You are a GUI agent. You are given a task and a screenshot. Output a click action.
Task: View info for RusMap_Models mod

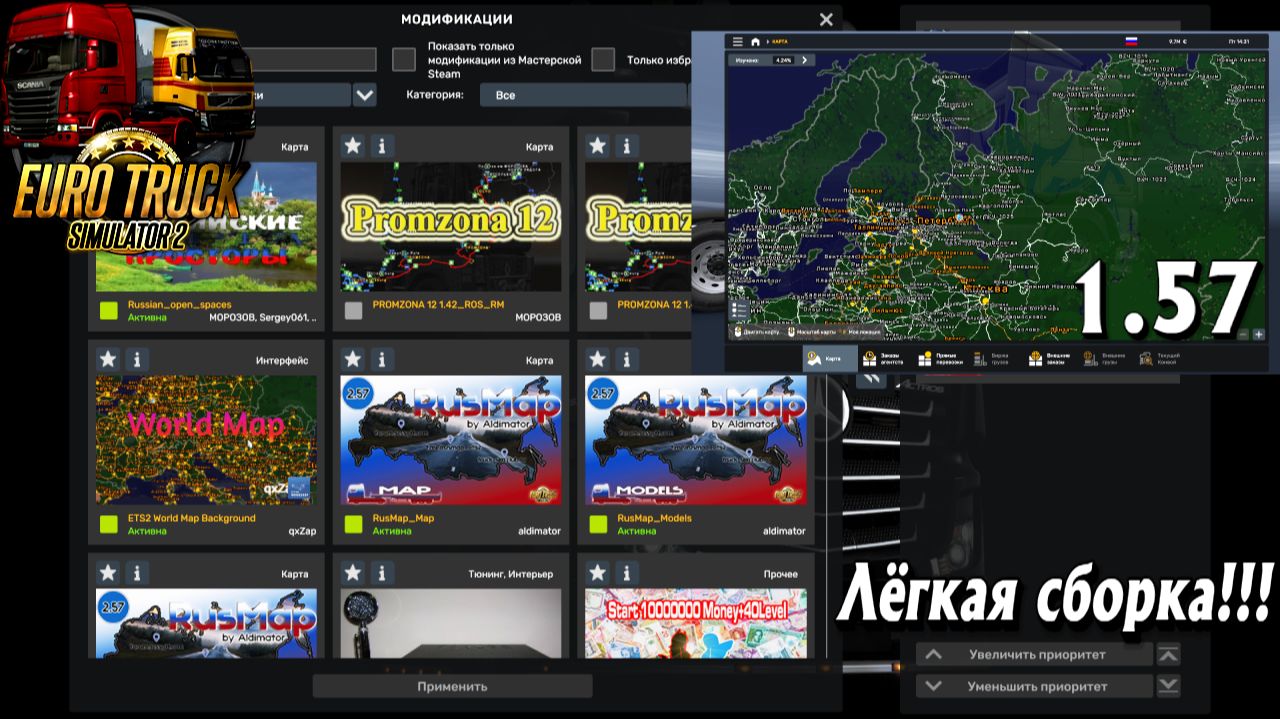click(x=627, y=359)
